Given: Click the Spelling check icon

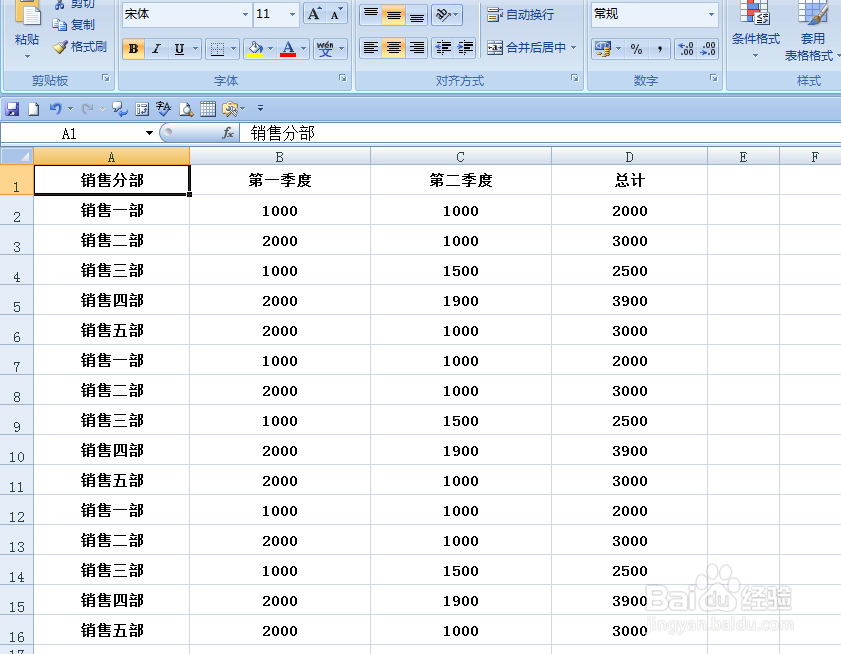Looking at the screenshot, I should pos(163,108).
